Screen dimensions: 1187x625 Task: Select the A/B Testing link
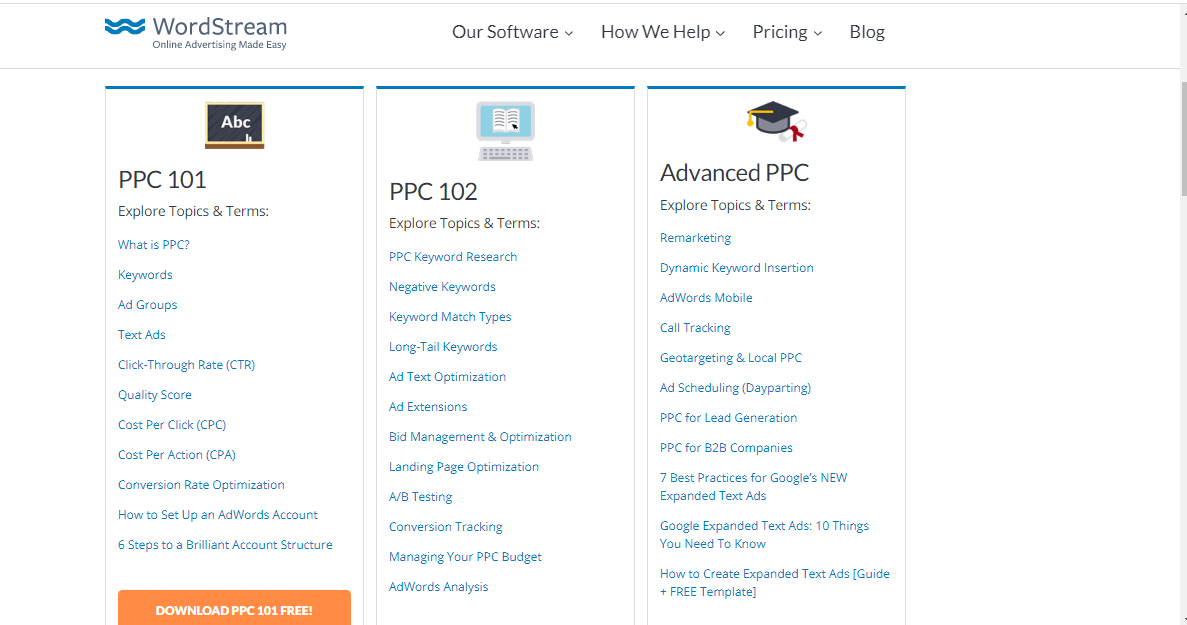(x=420, y=497)
